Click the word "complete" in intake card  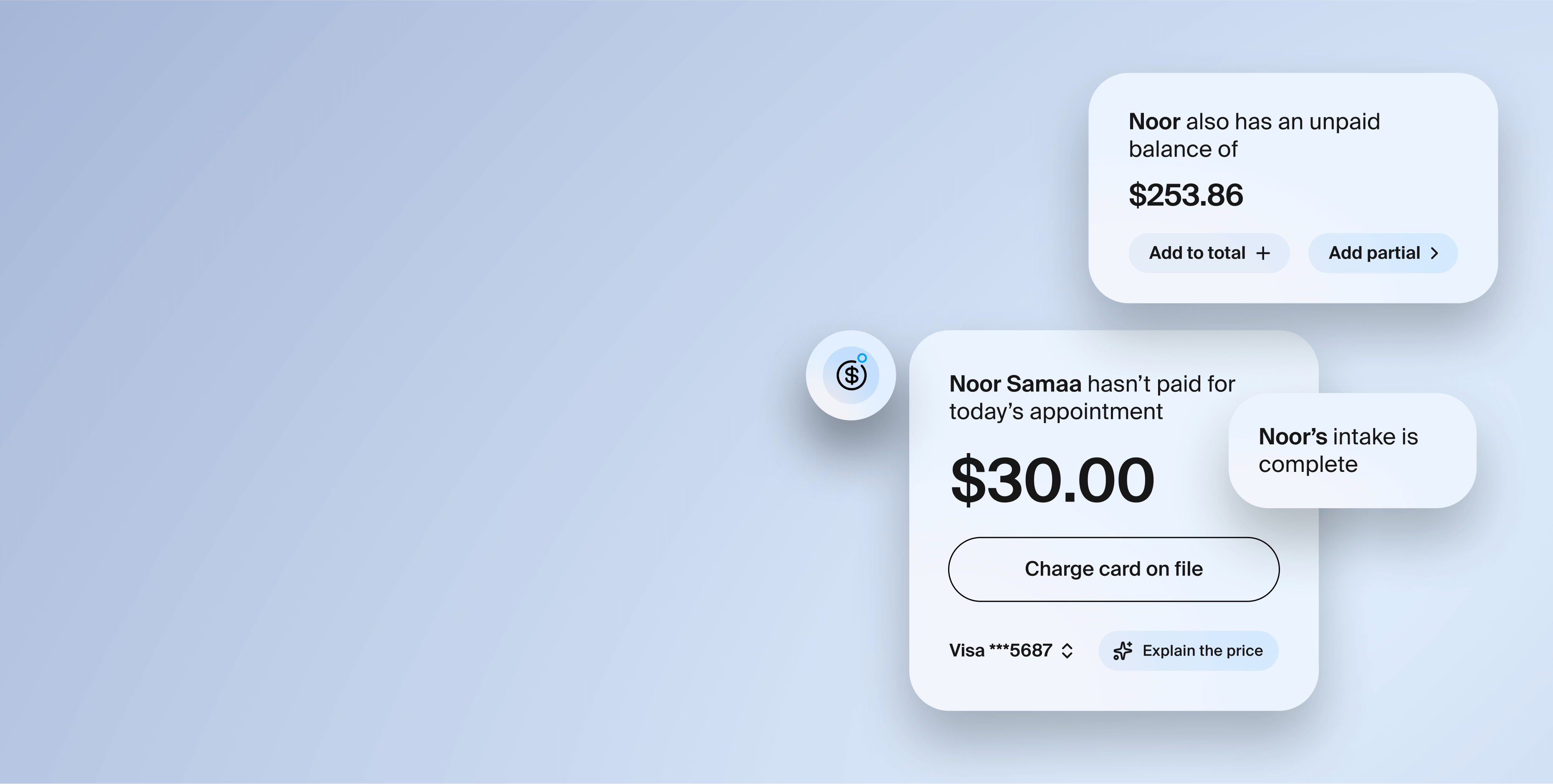(1308, 465)
